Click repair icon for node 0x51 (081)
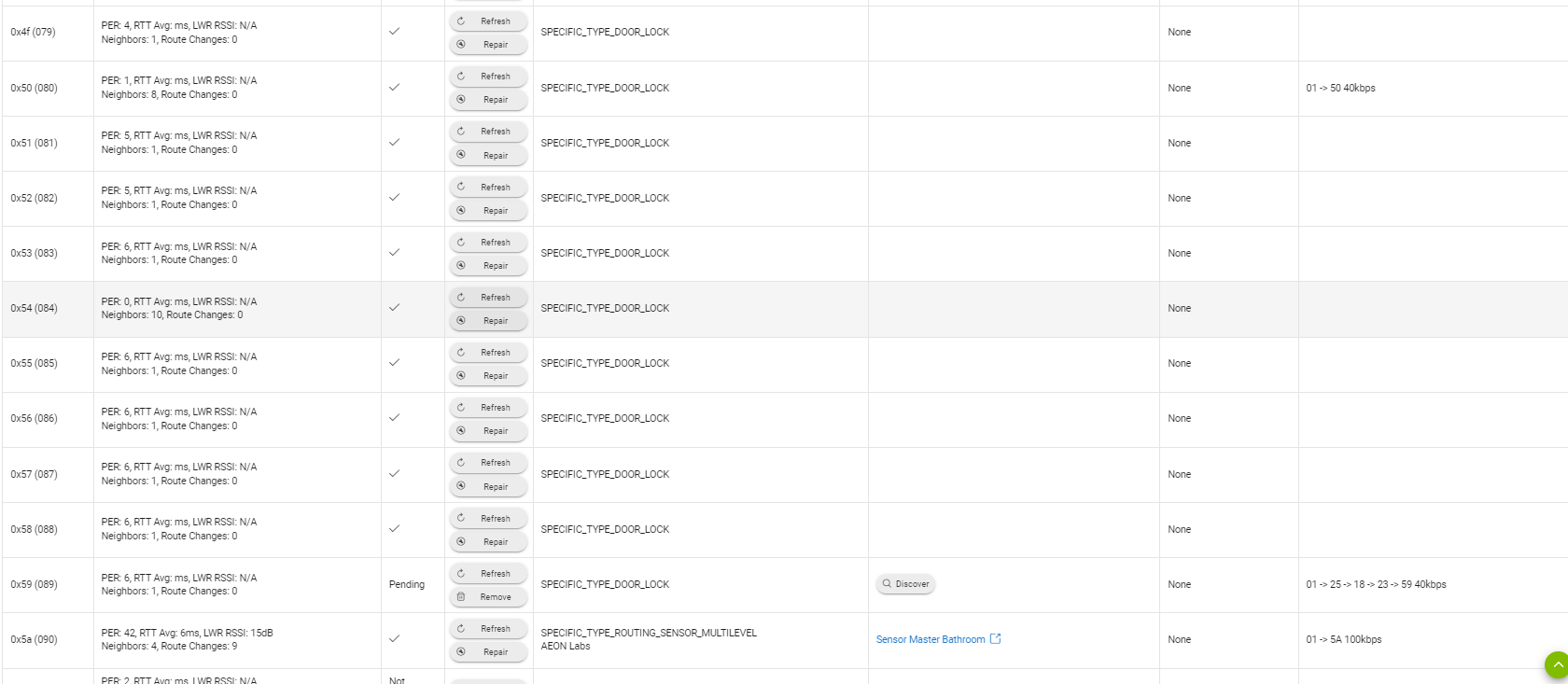 461,155
